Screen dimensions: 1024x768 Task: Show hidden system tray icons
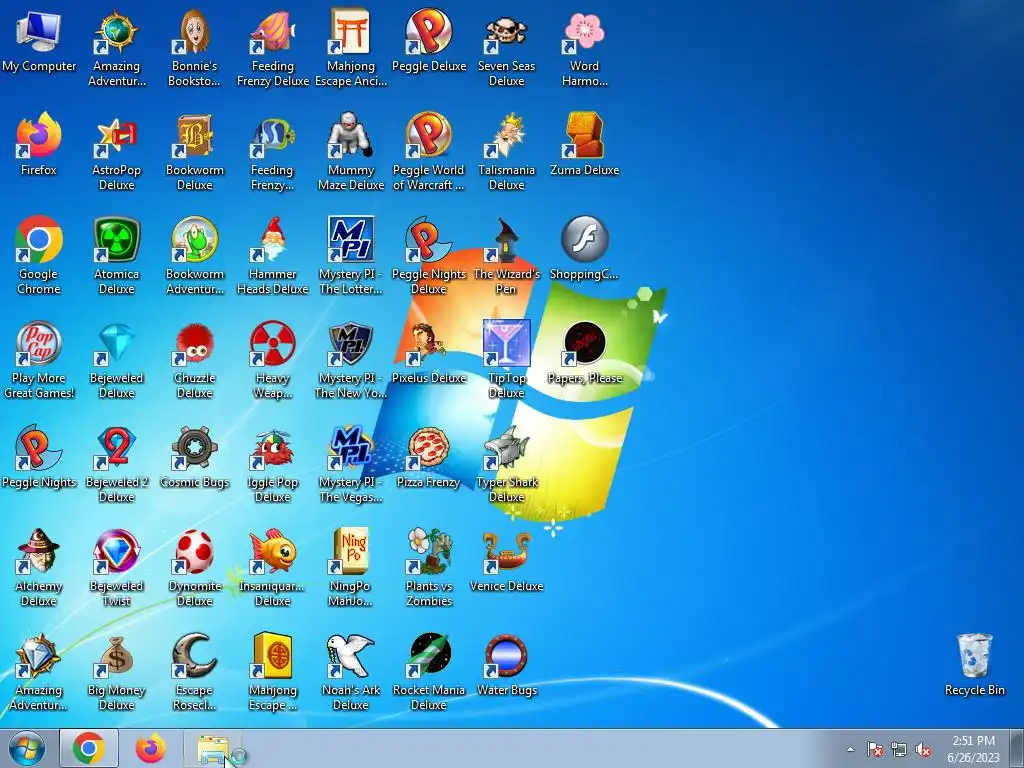pos(850,749)
